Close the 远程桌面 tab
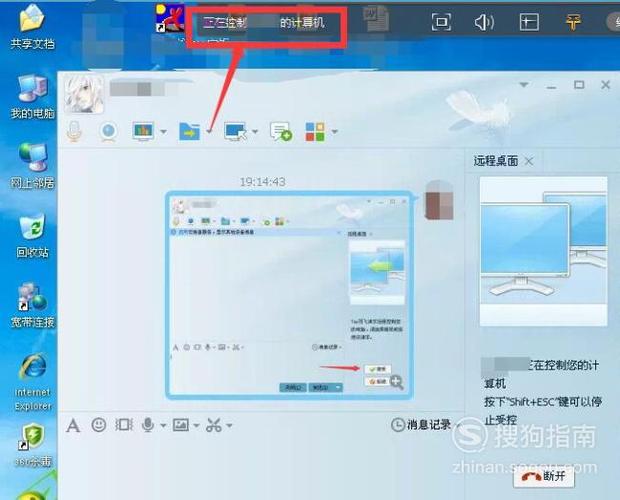This screenshot has height=500, width=620. pos(529,161)
